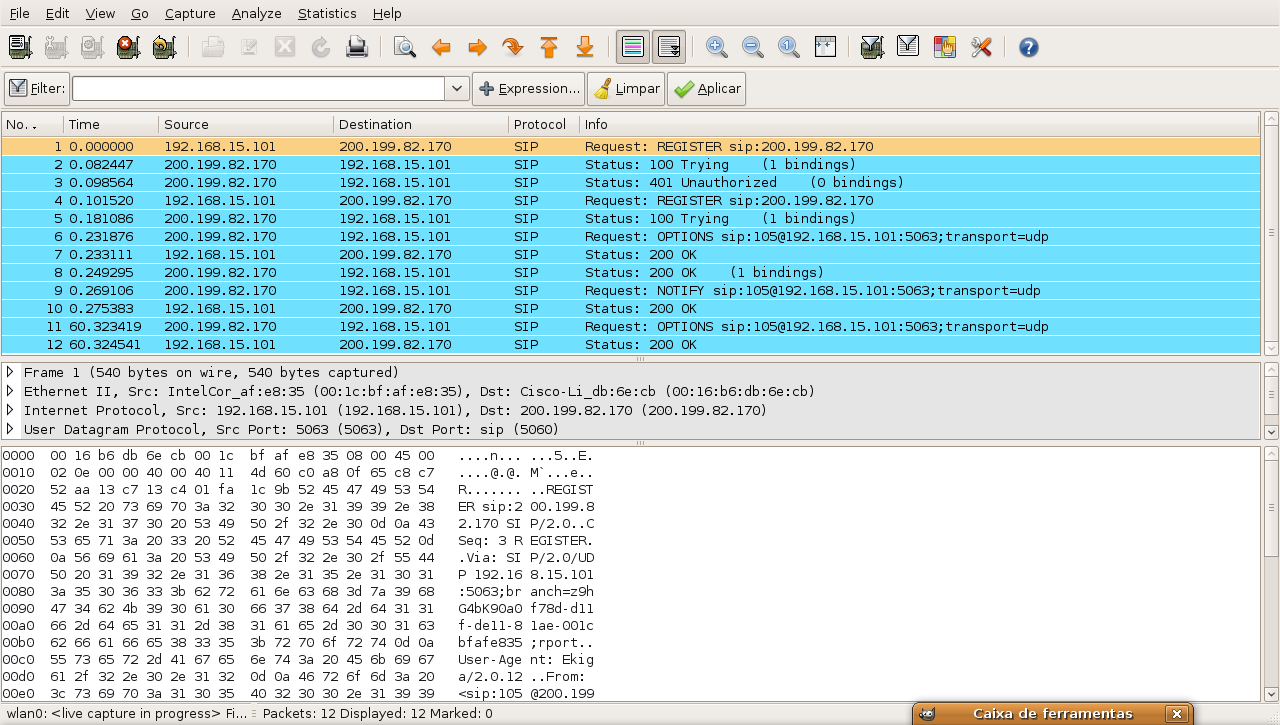
Task: Sort by the Info column header
Action: (x=919, y=125)
